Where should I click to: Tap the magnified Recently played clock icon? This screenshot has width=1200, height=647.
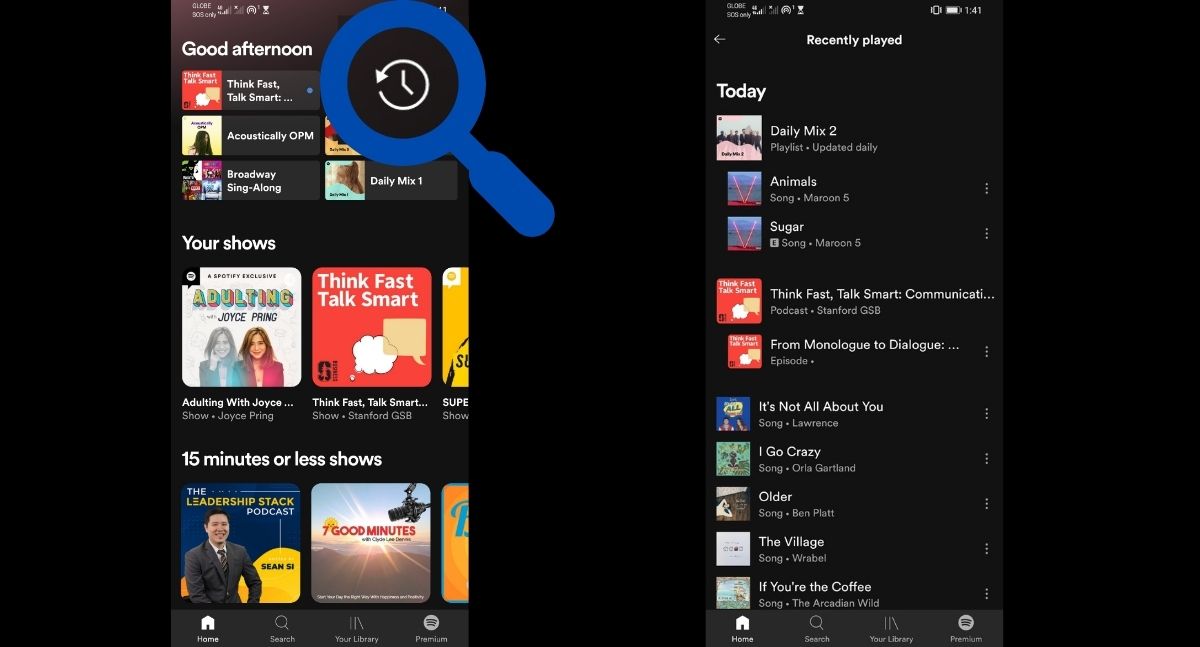click(403, 84)
